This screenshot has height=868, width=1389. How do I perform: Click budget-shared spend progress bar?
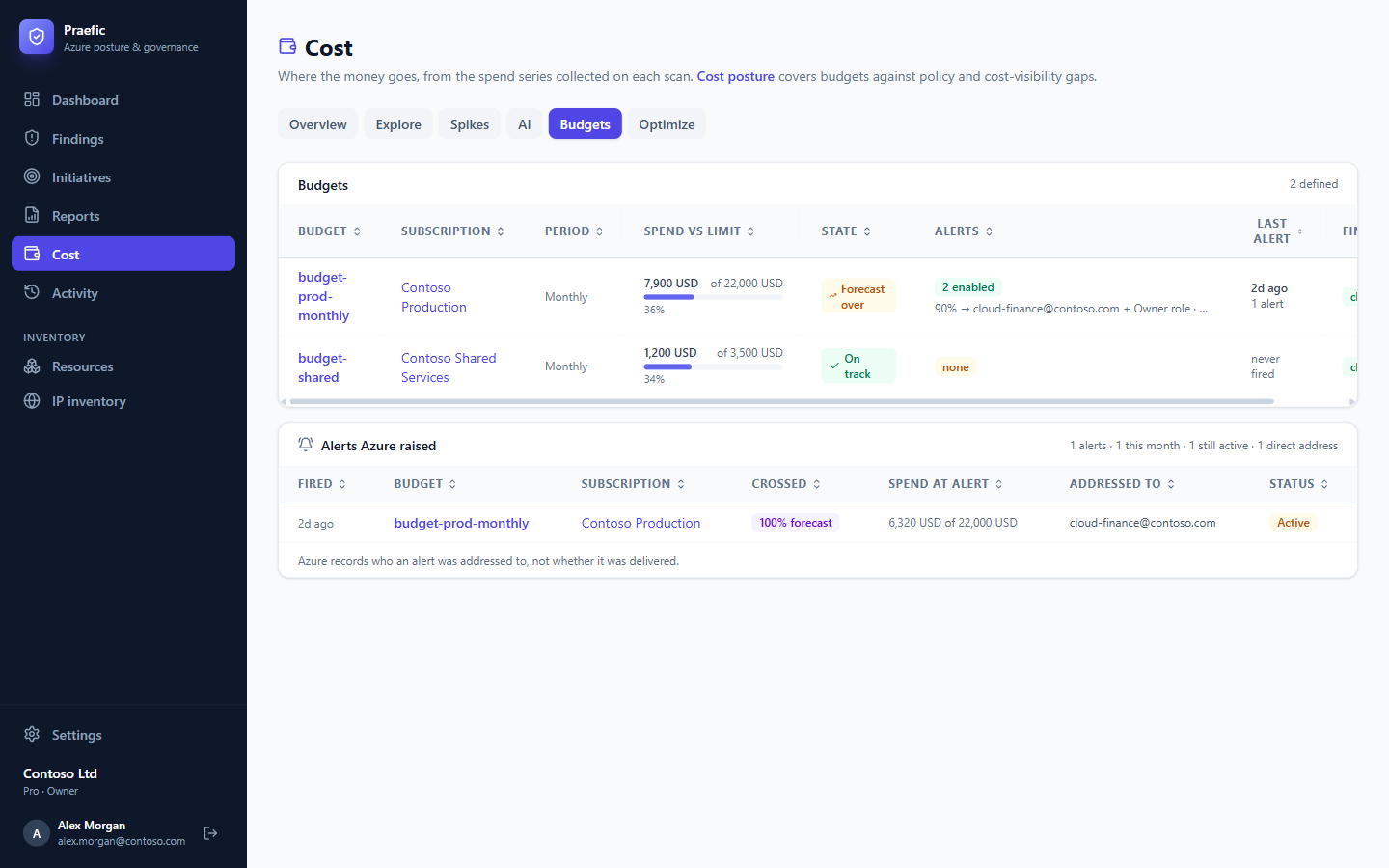click(x=713, y=366)
